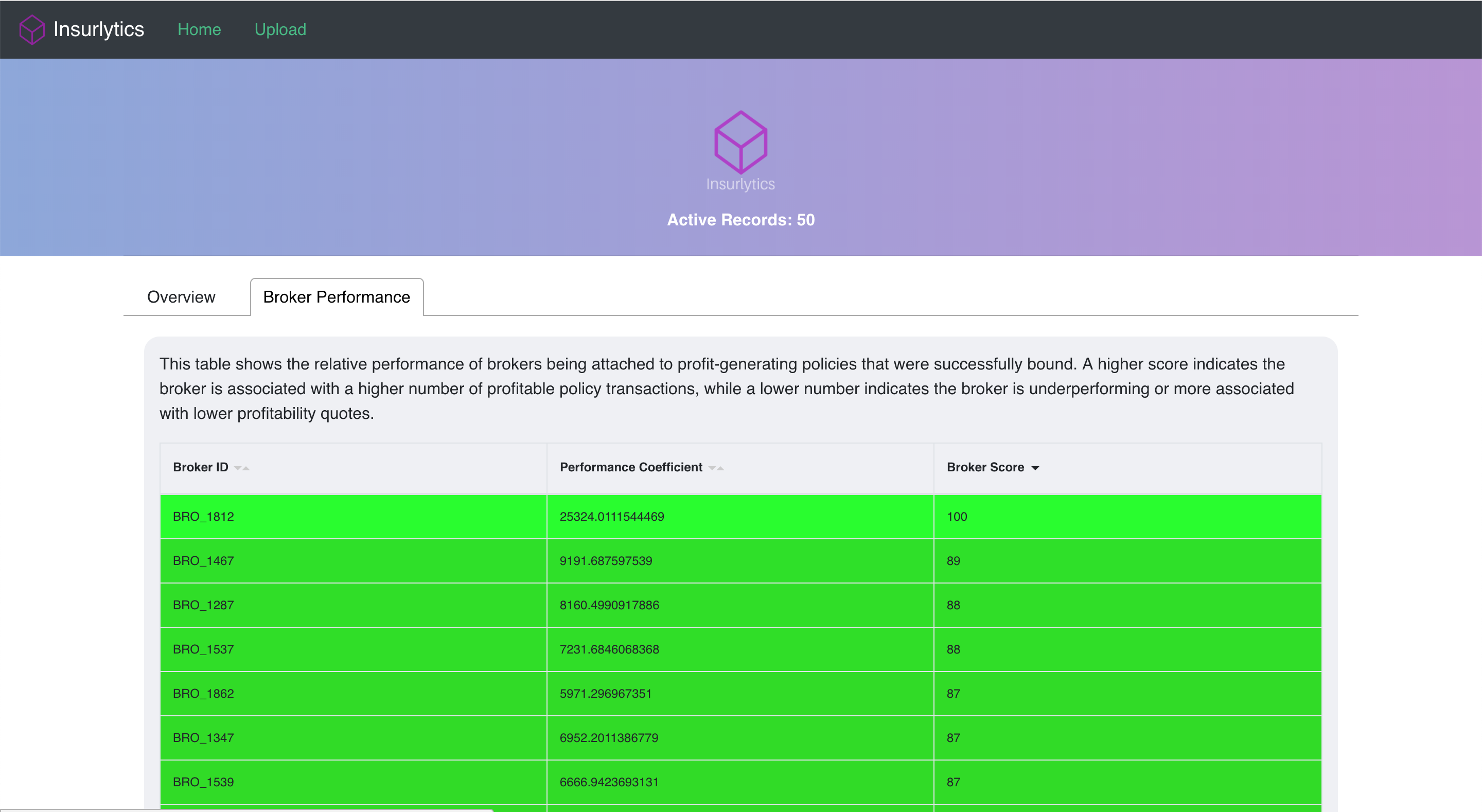Click the Insurlytics cube logo in navbar

tap(31, 29)
